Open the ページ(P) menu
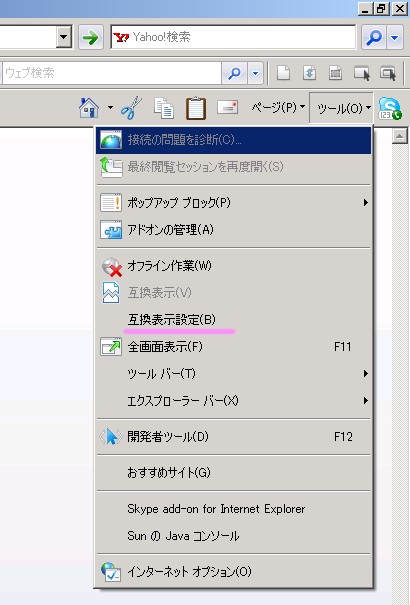410x605 pixels. [x=278, y=108]
